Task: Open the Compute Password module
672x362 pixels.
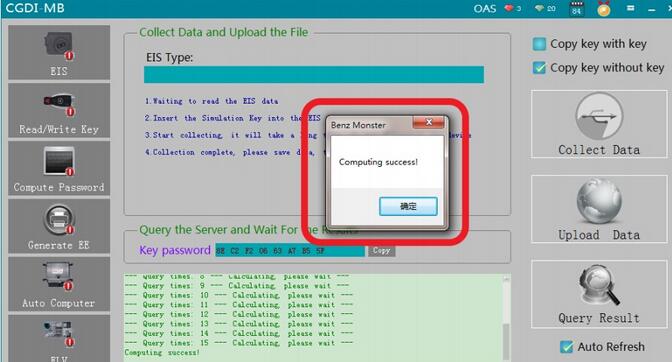Action: [x=59, y=168]
